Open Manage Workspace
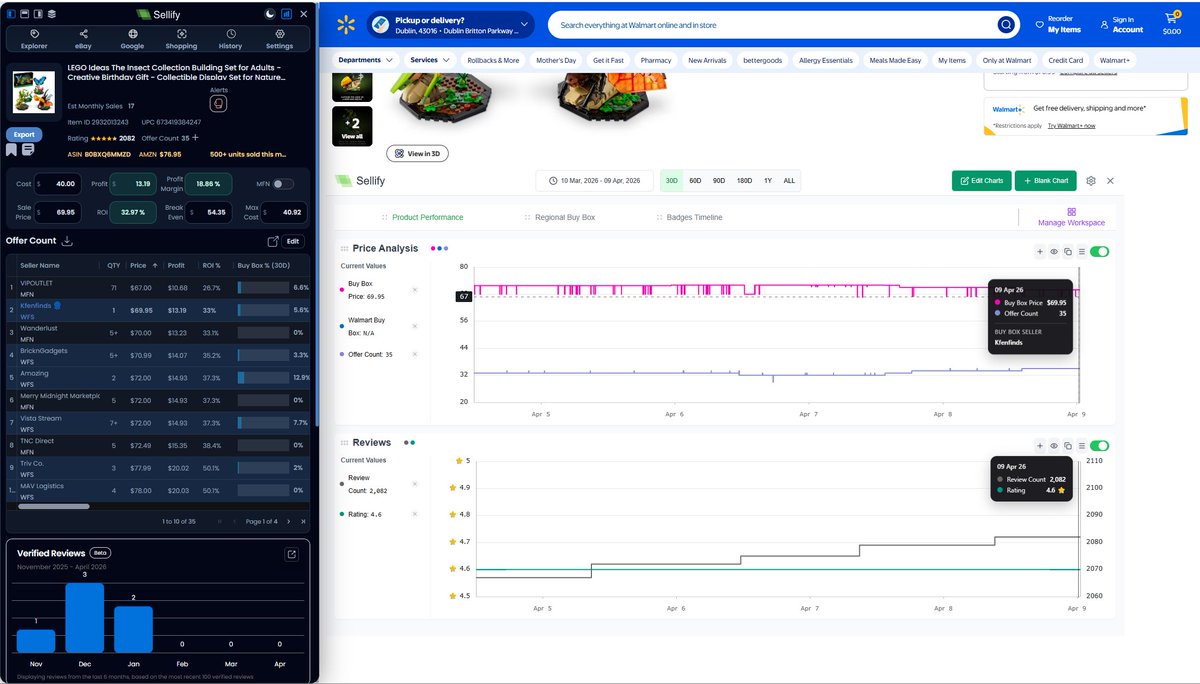Screen dimensions: 1200x684 [x=1071, y=217]
